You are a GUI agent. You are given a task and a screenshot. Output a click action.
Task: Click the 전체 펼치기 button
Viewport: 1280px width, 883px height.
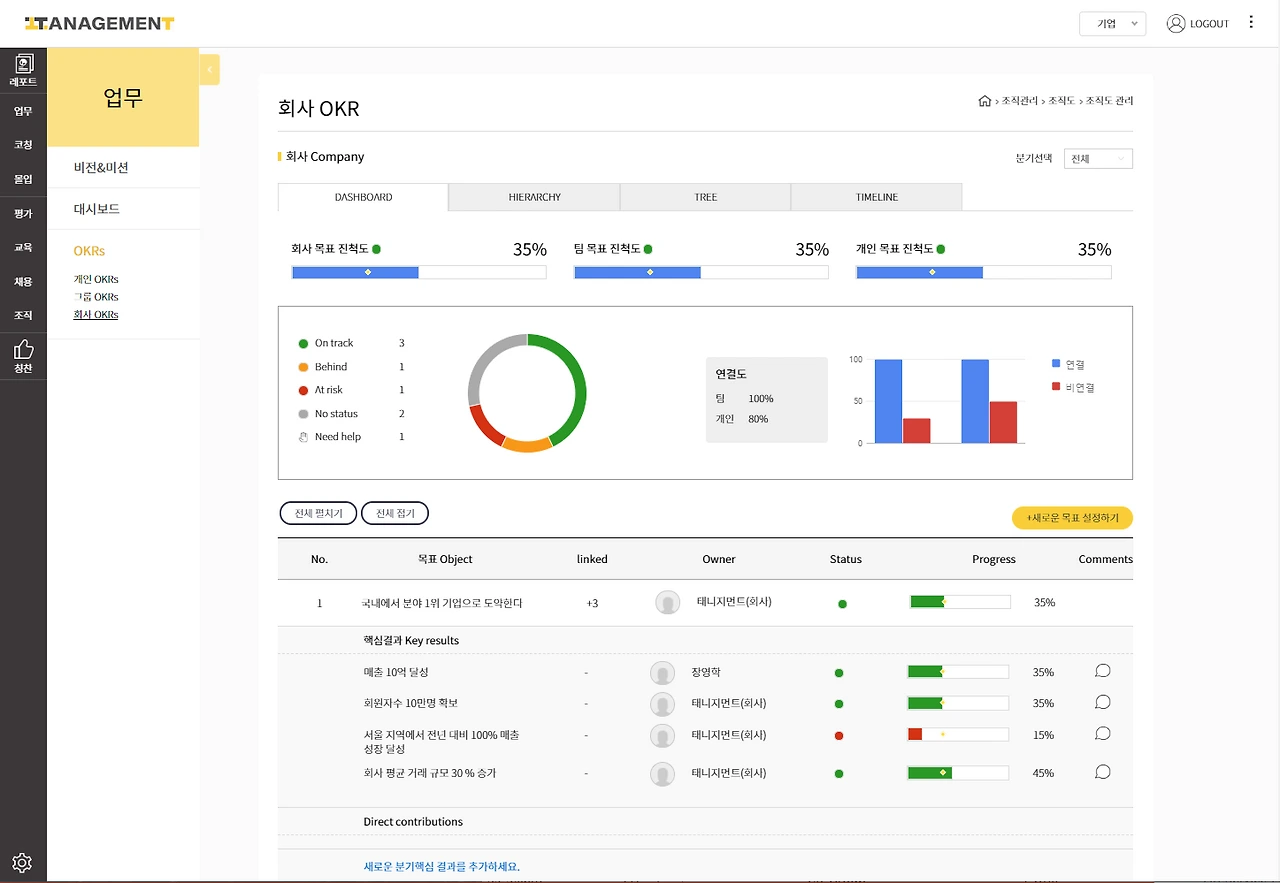coord(318,513)
